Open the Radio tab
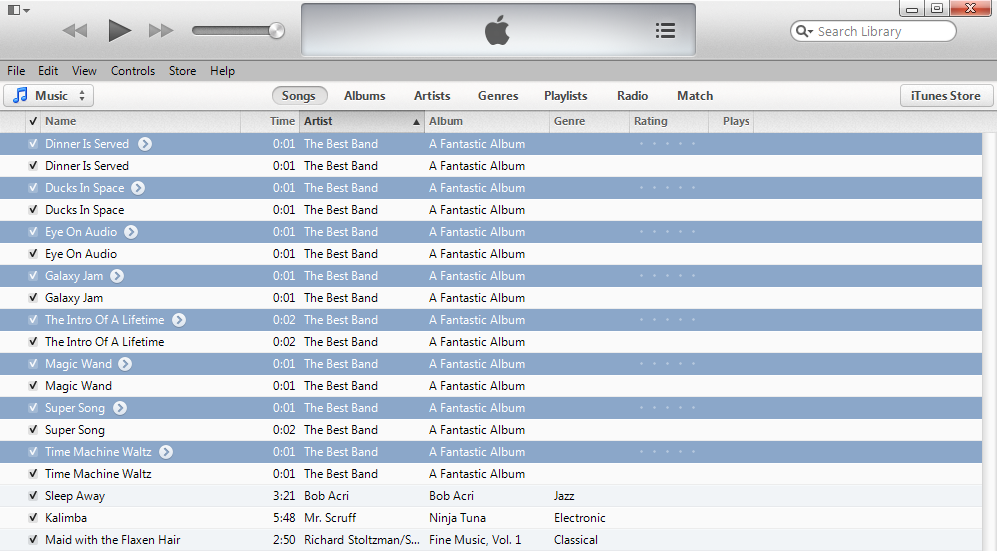Viewport: 997px width, 551px height. pyautogui.click(x=633, y=95)
